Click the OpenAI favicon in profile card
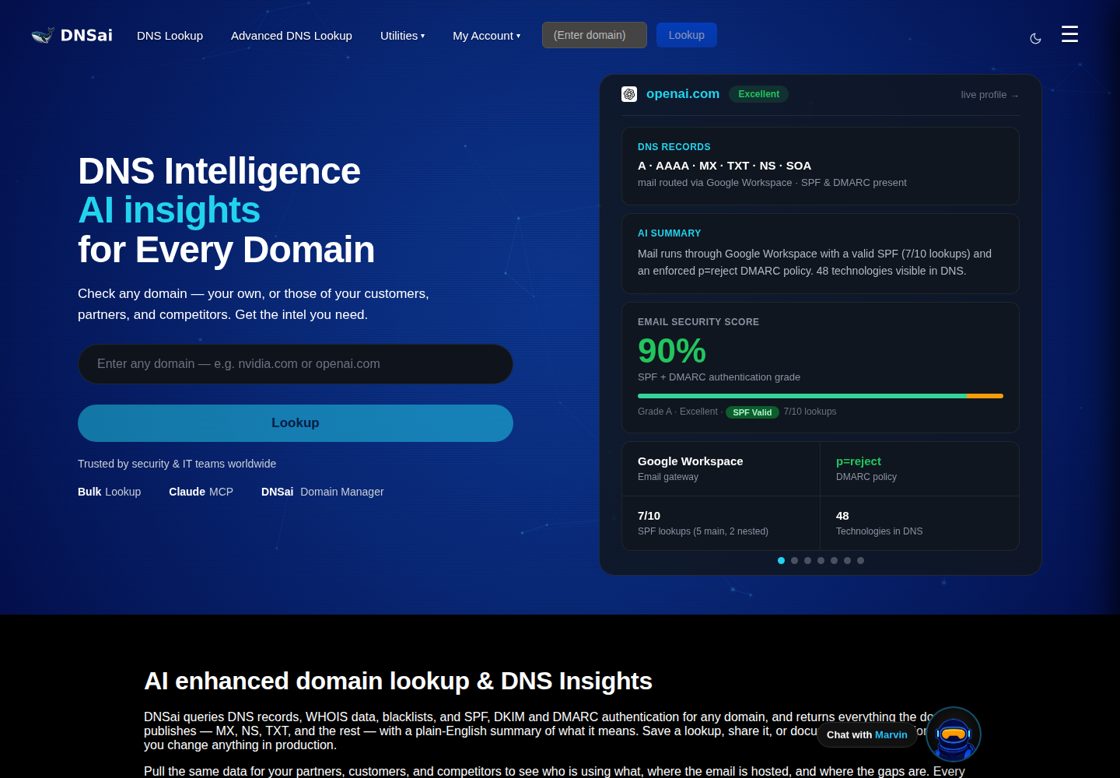 click(629, 94)
